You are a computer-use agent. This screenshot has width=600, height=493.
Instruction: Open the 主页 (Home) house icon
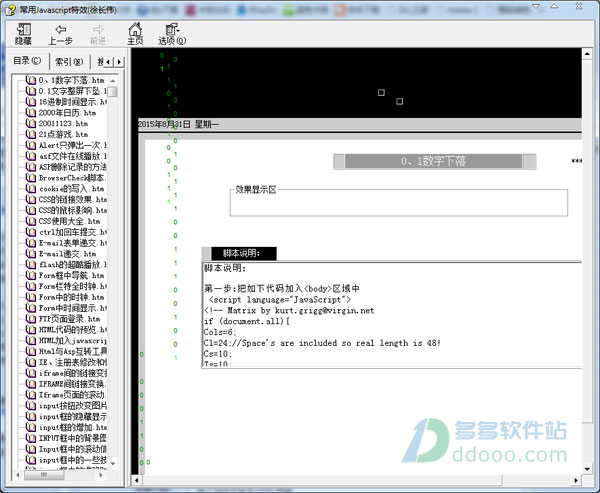click(135, 34)
